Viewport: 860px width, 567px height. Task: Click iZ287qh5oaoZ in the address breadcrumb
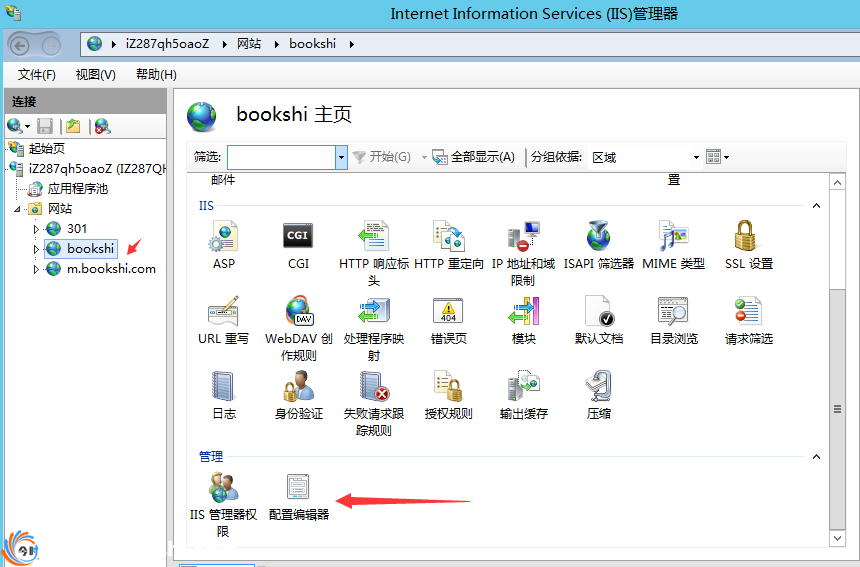(167, 44)
